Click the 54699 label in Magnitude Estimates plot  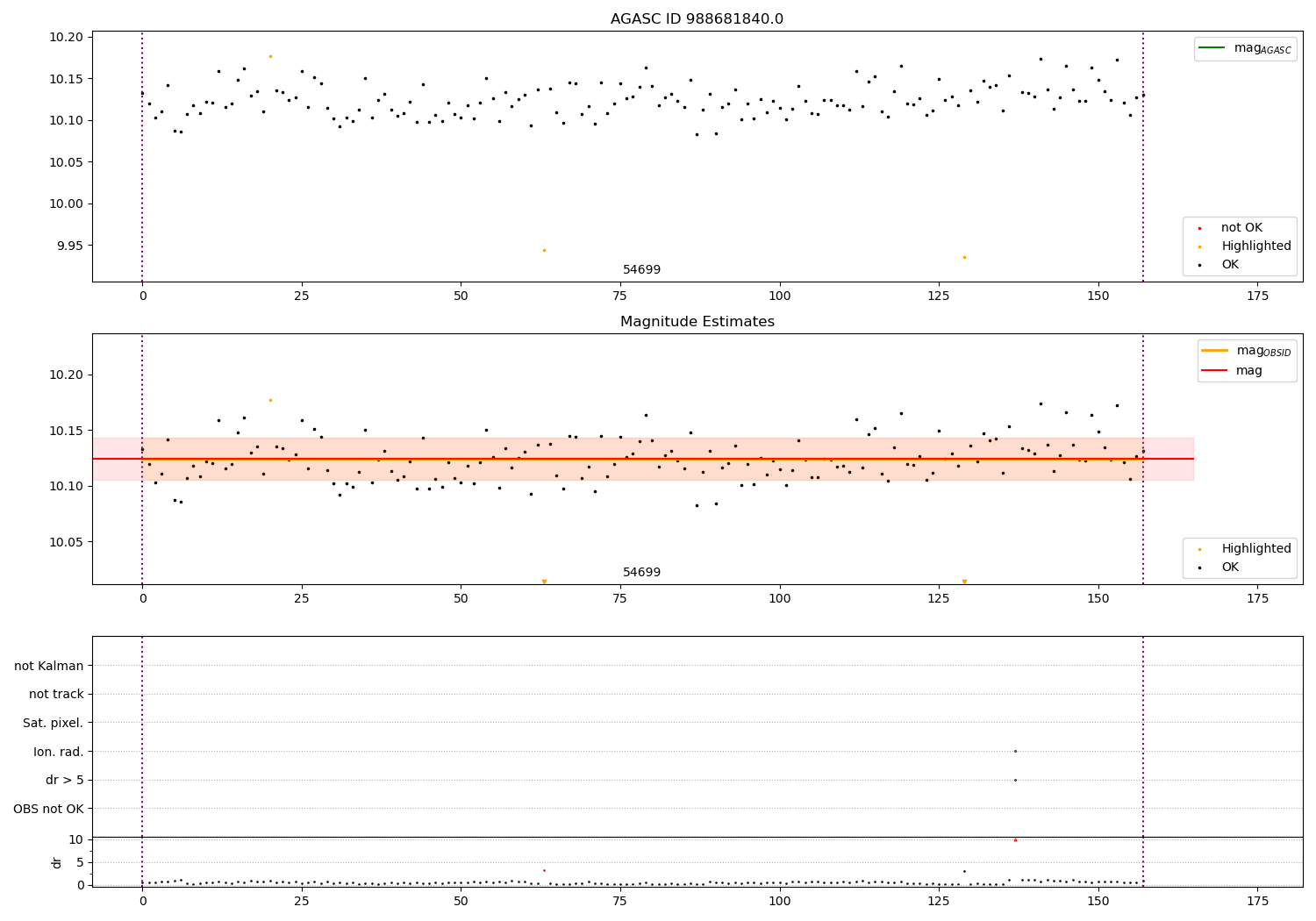tap(641, 573)
